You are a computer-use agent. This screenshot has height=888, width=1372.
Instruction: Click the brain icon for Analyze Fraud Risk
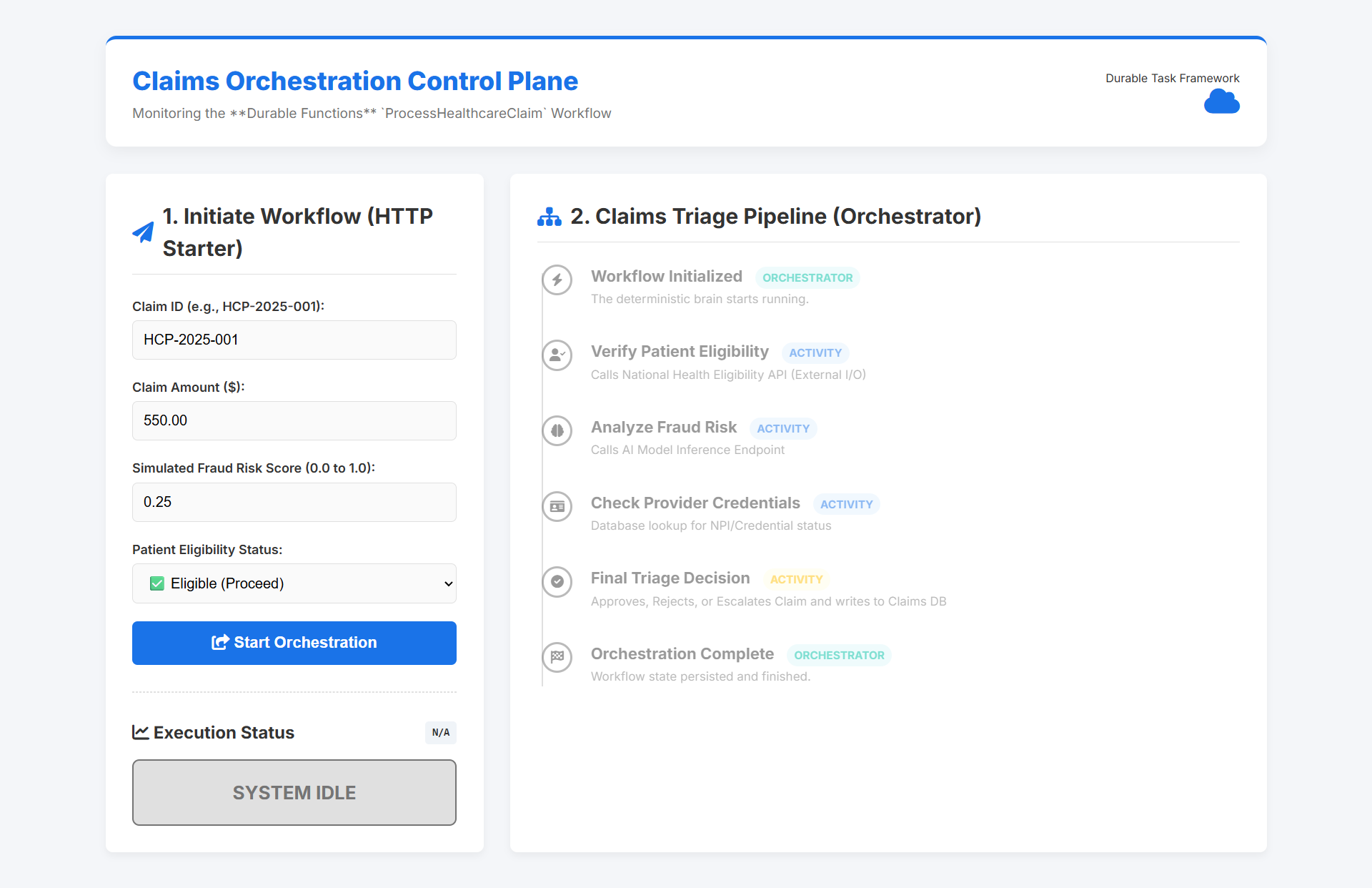click(557, 430)
